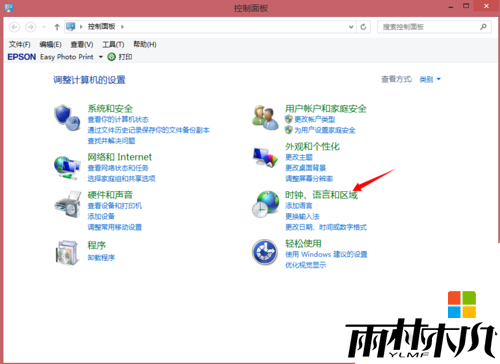
Task: Go forward with the Forward arrow button
Action: [x=31, y=27]
